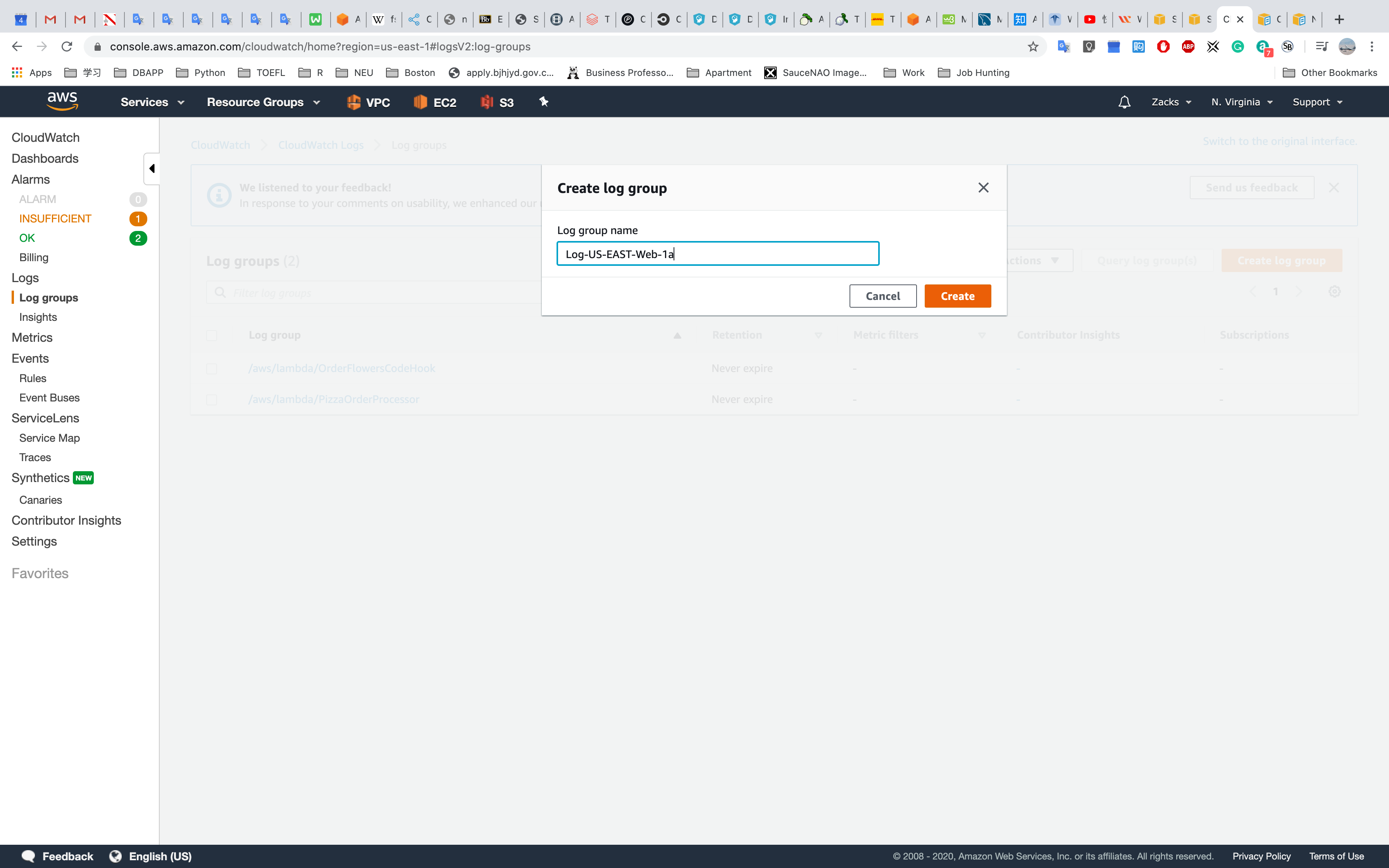Image resolution: width=1389 pixels, height=868 pixels.
Task: Click the table preferences gear icon
Action: (1334, 292)
